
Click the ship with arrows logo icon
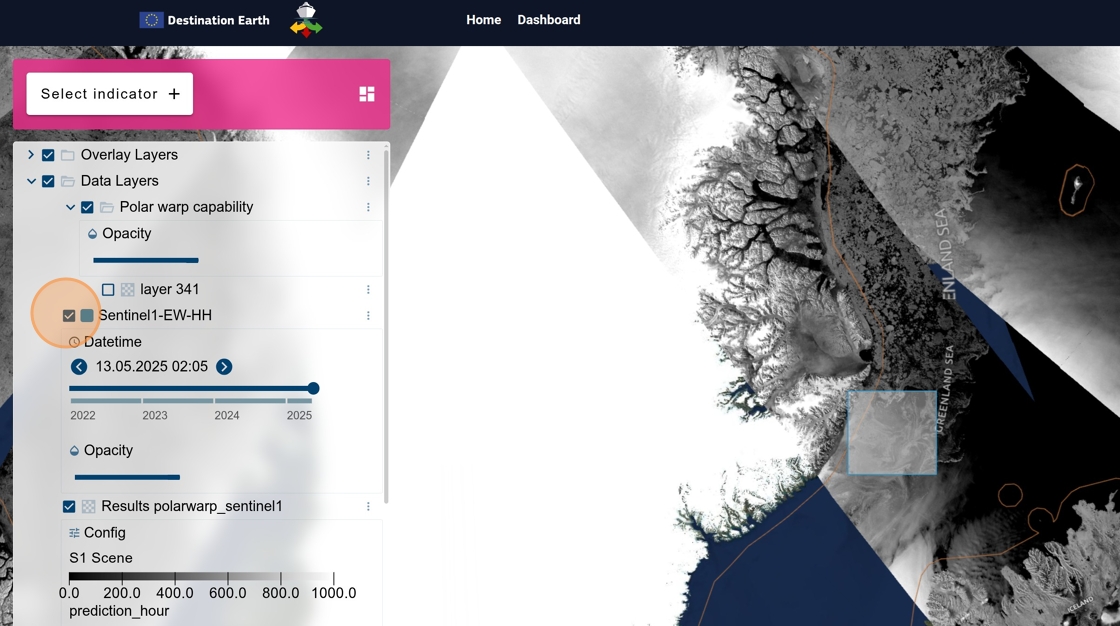306,20
